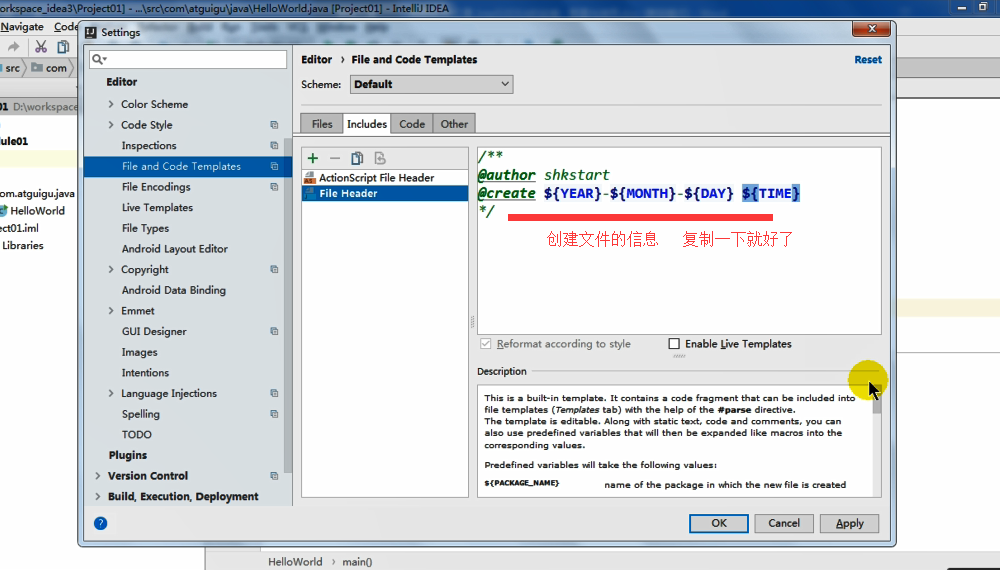Image resolution: width=1000 pixels, height=570 pixels.
Task: Click the paste clipboard icon in IDE toolbar
Action: coord(63,47)
